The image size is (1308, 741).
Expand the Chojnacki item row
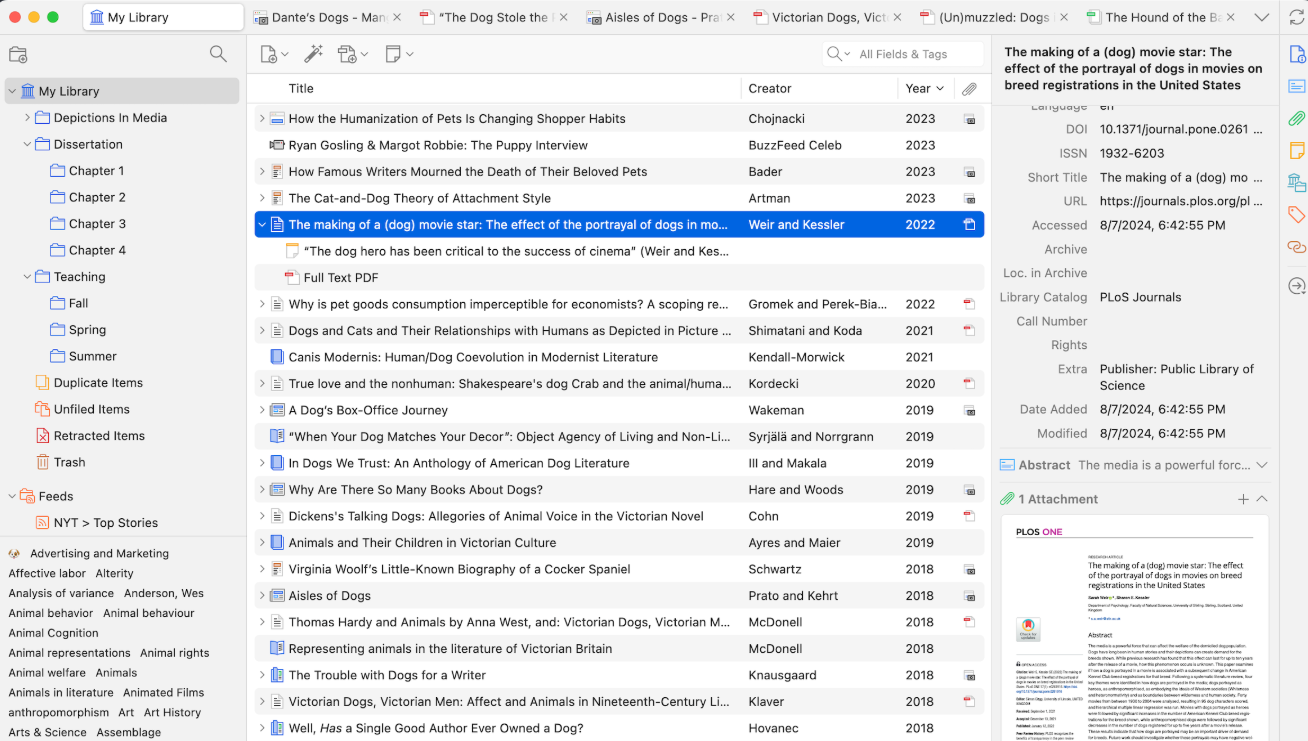click(262, 118)
